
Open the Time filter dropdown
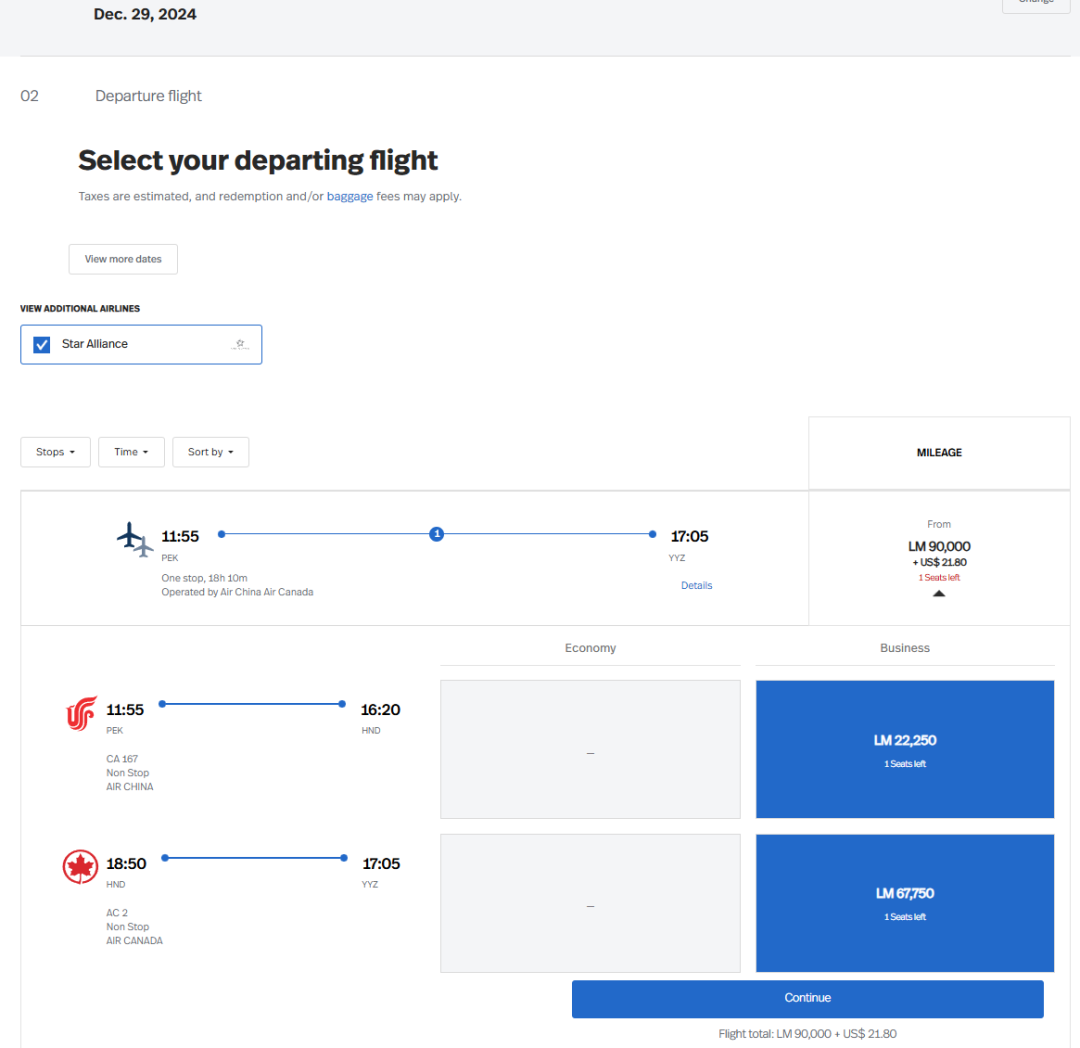[131, 452]
